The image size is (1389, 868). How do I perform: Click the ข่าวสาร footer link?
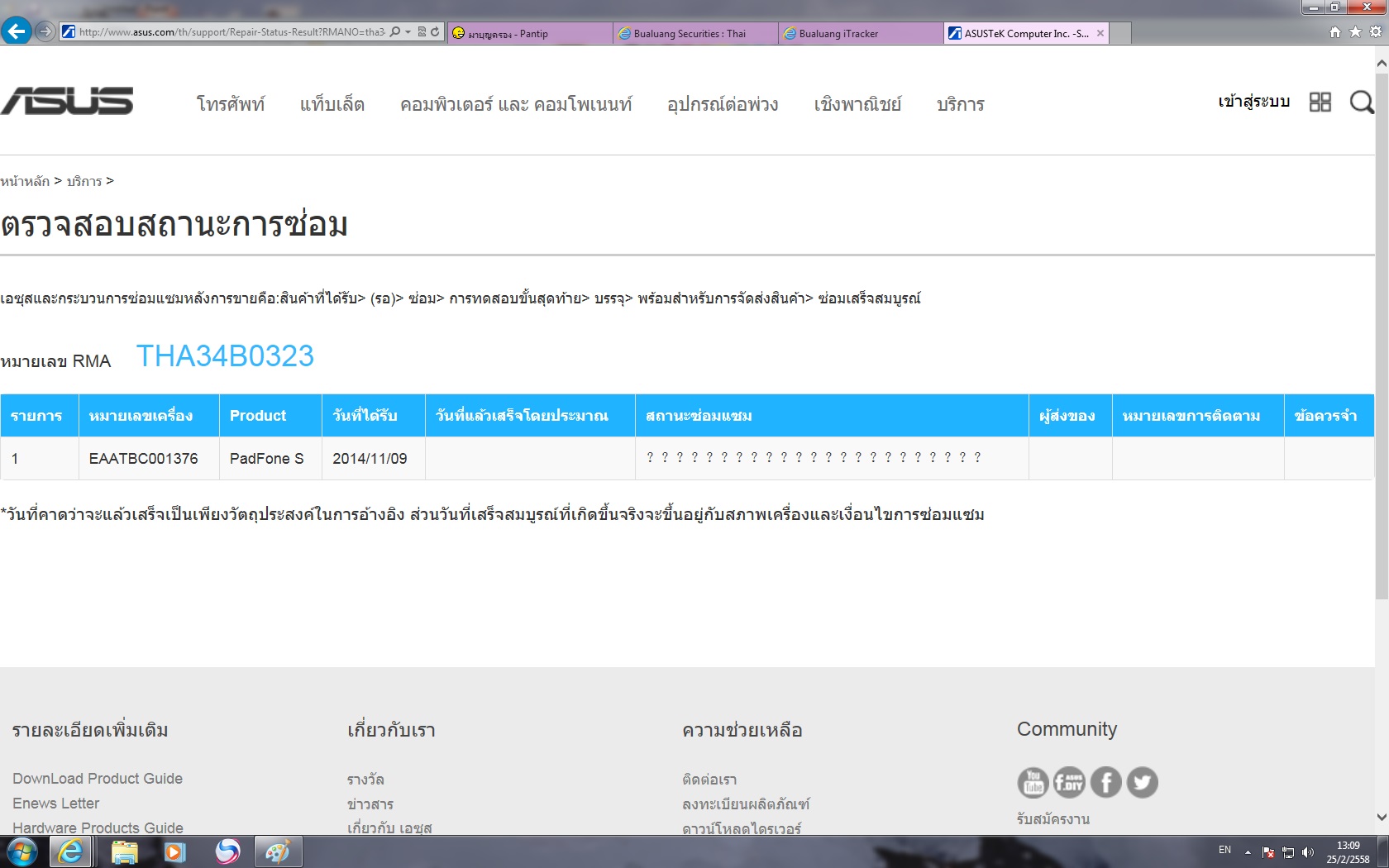370,804
